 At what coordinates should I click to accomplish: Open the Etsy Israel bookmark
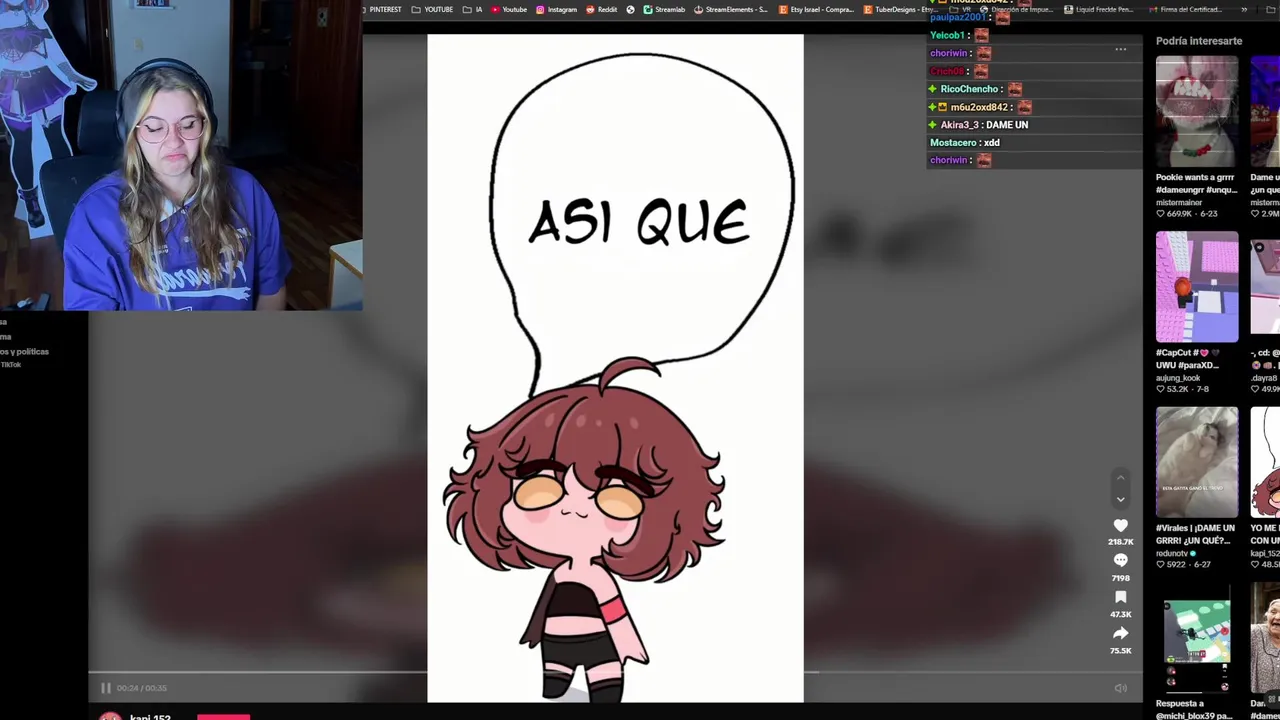(x=816, y=10)
